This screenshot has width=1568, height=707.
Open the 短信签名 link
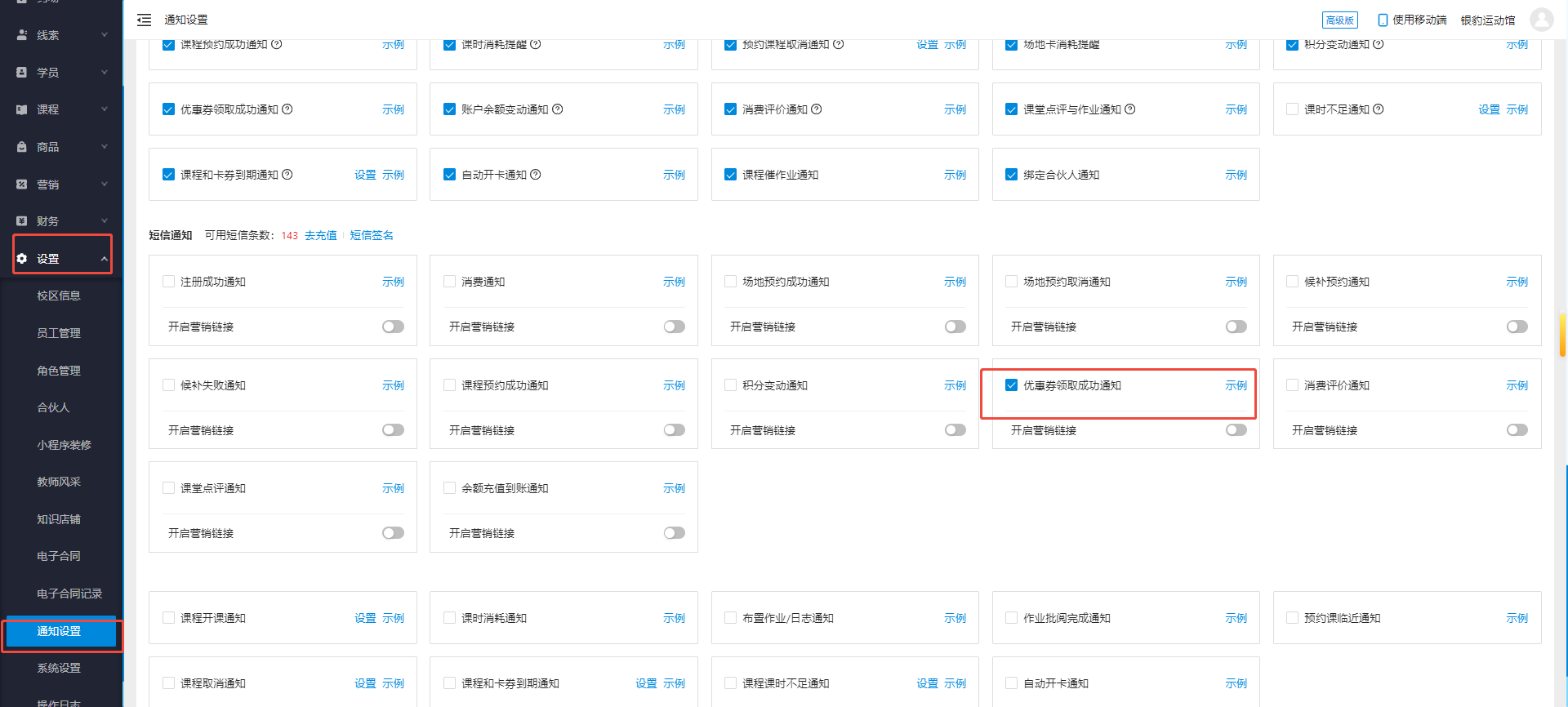[x=372, y=235]
